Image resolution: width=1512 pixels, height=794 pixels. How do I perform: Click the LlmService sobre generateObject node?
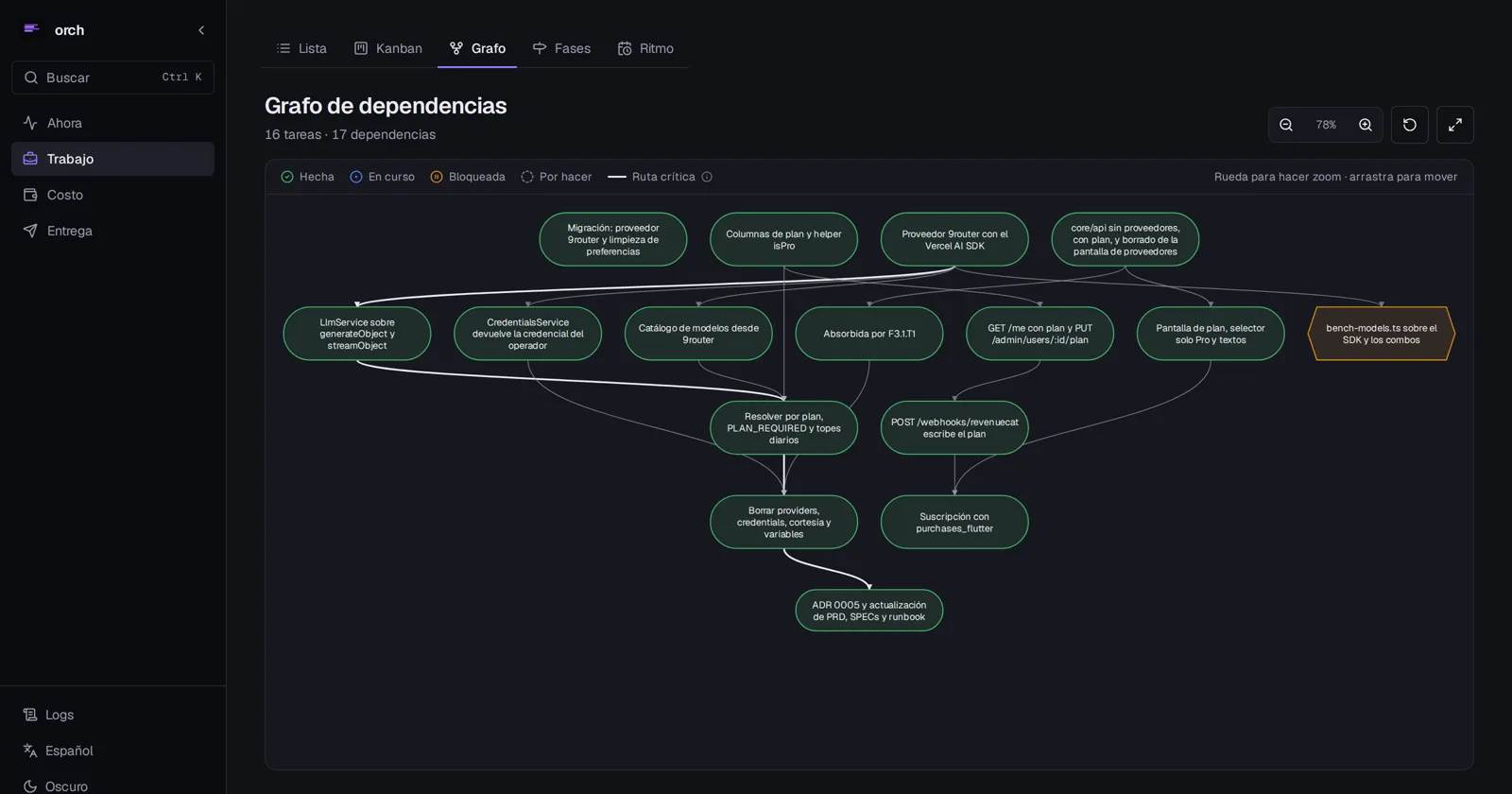(x=357, y=334)
